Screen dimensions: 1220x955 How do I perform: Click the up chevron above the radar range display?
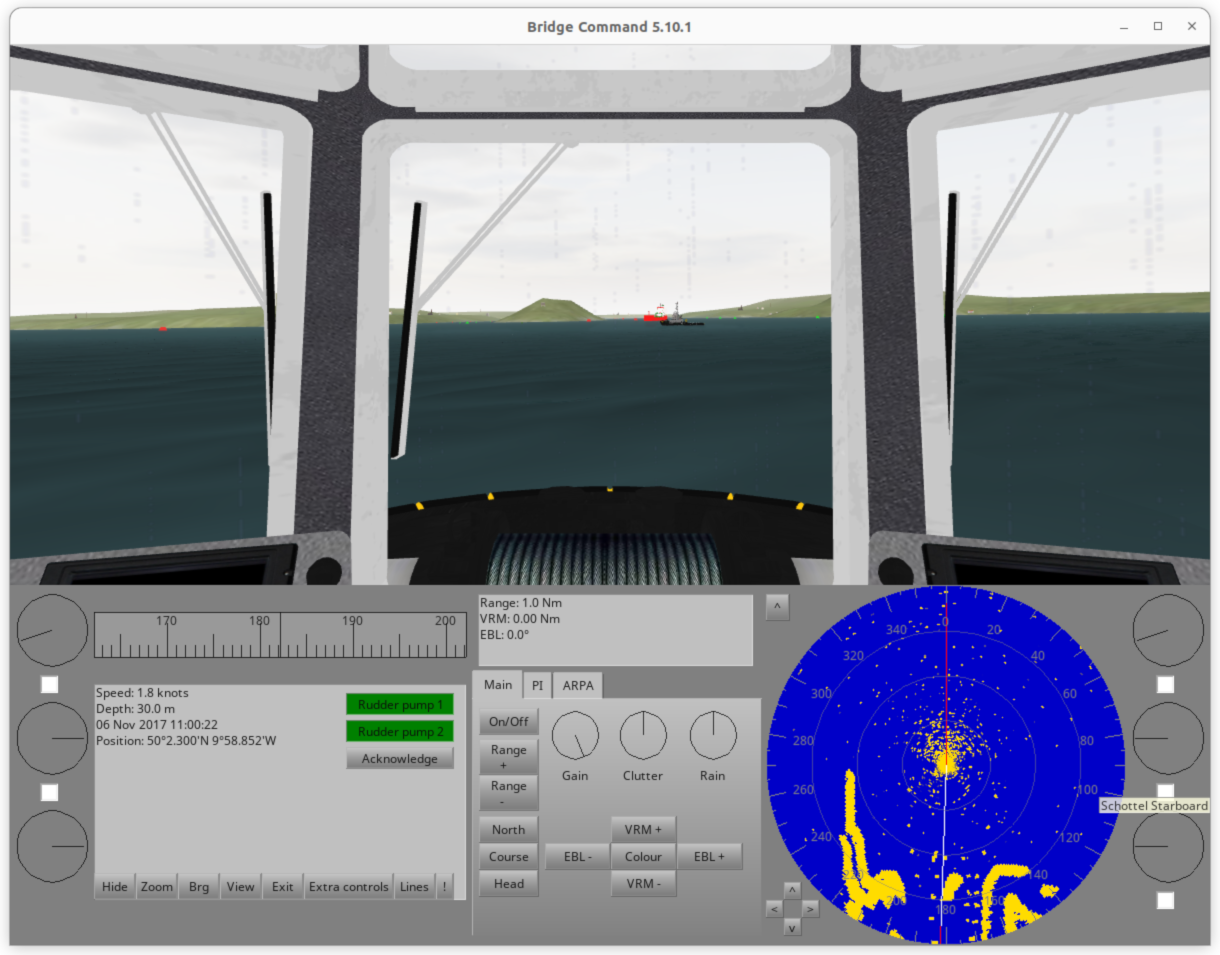click(x=777, y=606)
